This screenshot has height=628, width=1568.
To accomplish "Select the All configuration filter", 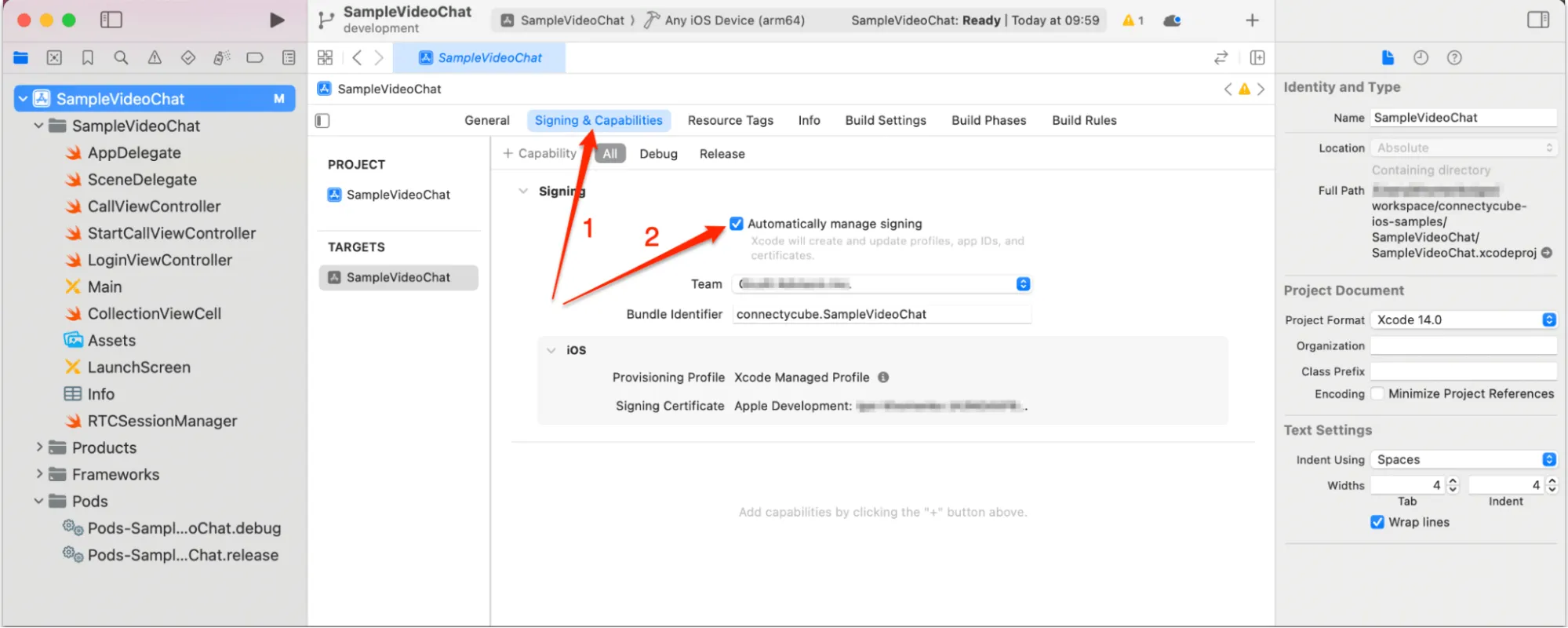I will click(x=610, y=154).
